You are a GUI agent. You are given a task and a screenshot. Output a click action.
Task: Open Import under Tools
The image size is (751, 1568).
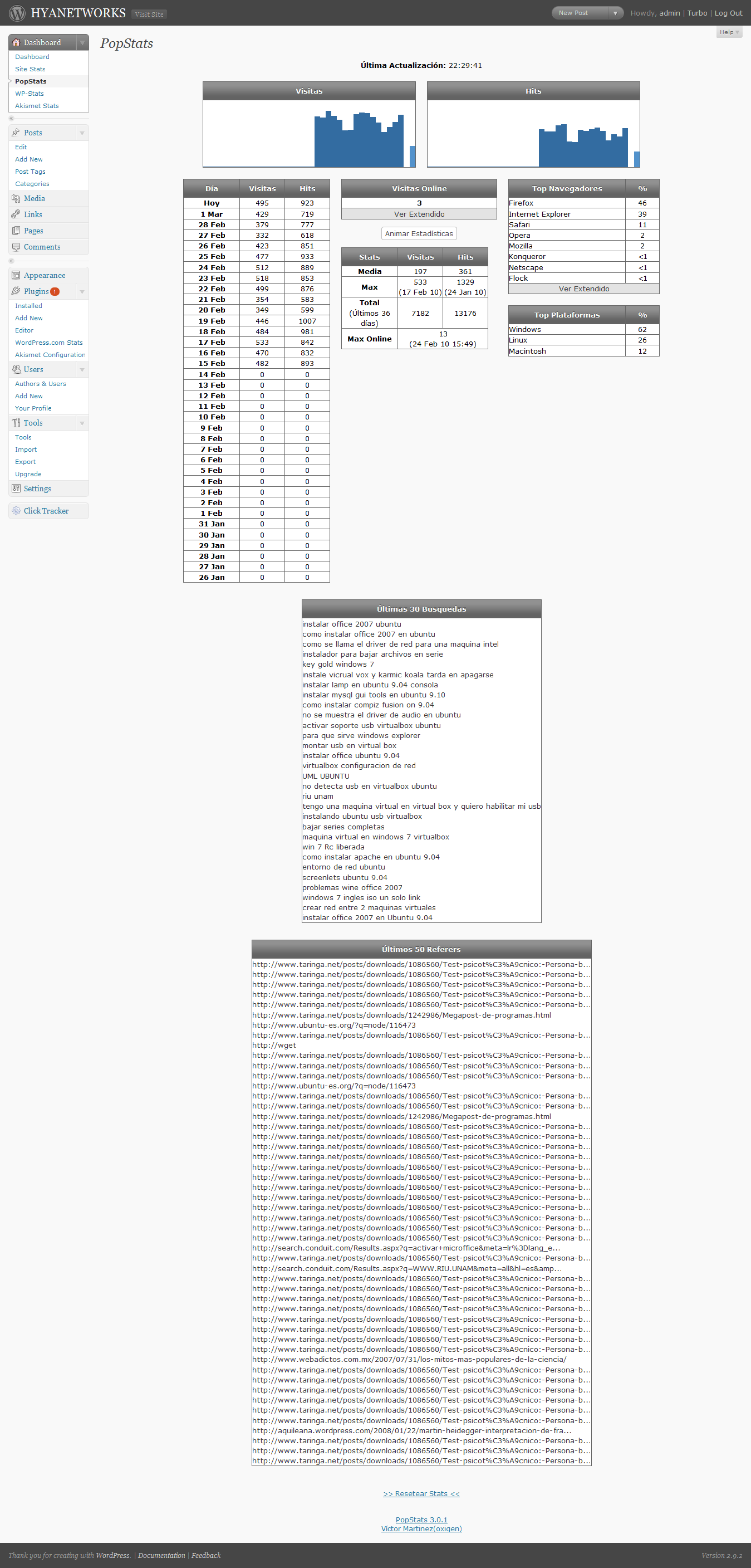(26, 450)
